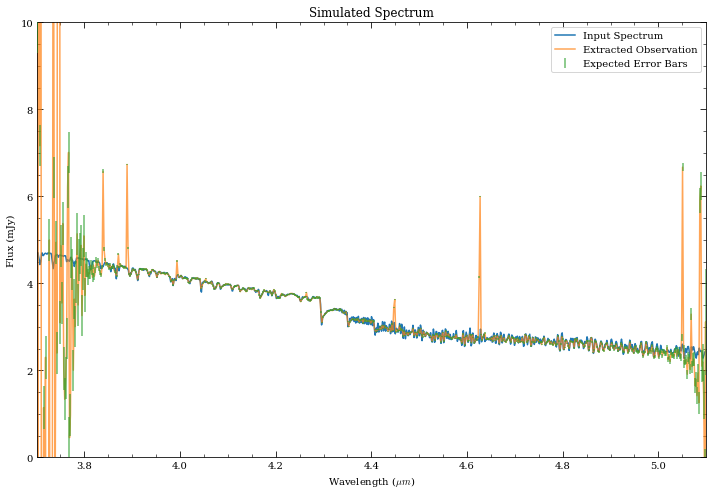Screen dimensions: 713x495
Task: Click x-axis tick label 4.2
Action: pos(276,466)
